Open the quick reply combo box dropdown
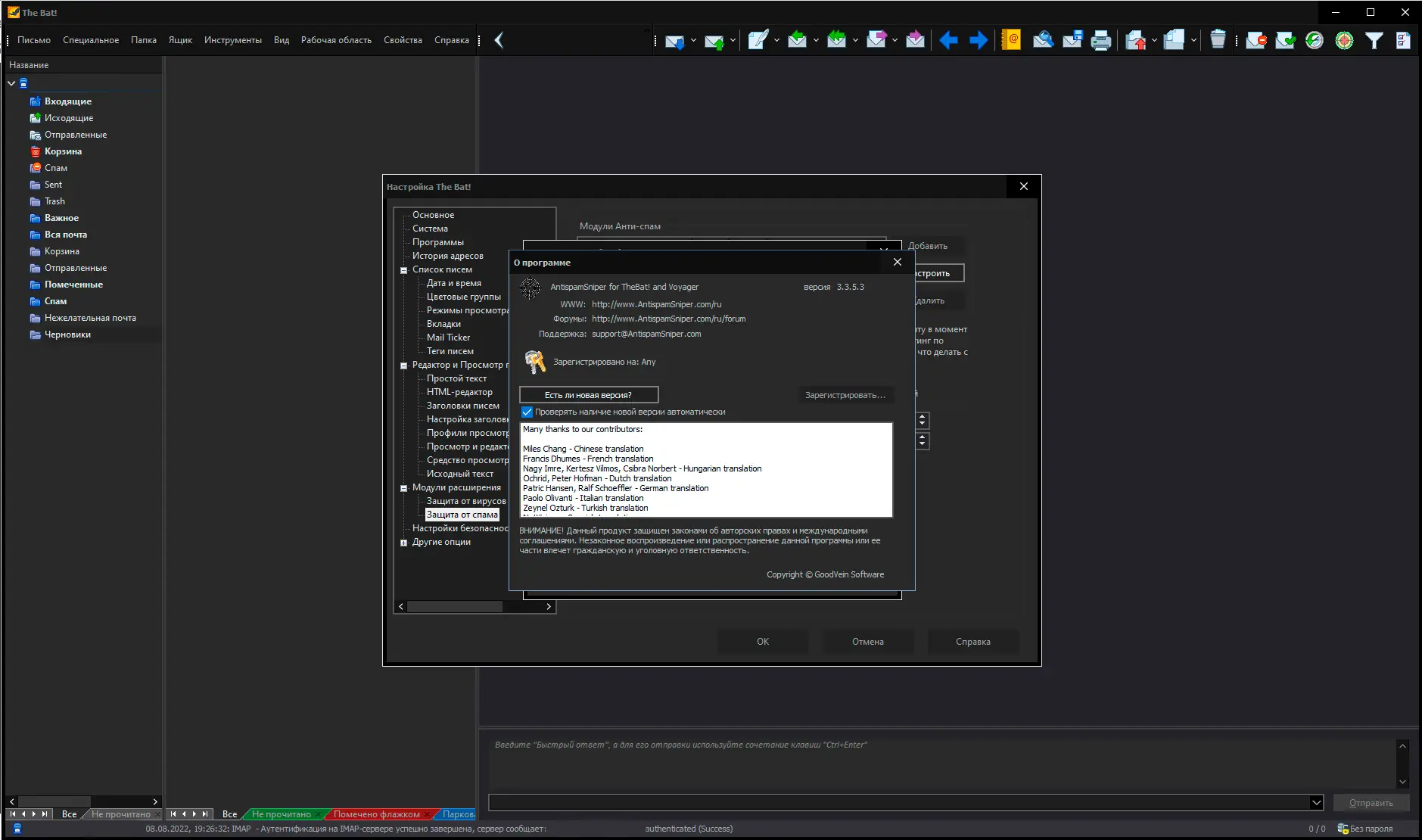This screenshot has height=840, width=1422. (x=1316, y=802)
